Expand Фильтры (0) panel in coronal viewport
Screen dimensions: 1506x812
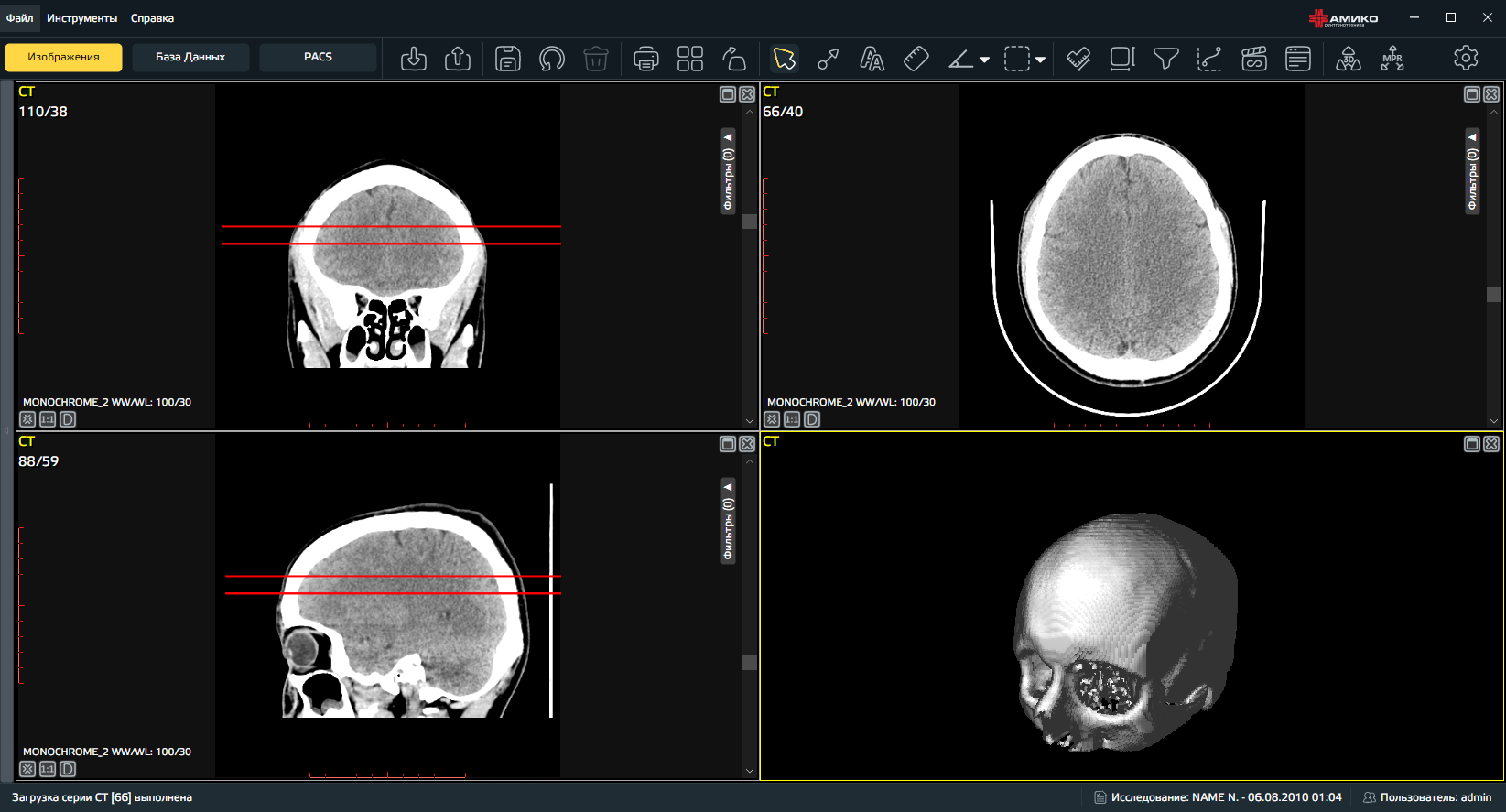[x=728, y=171]
